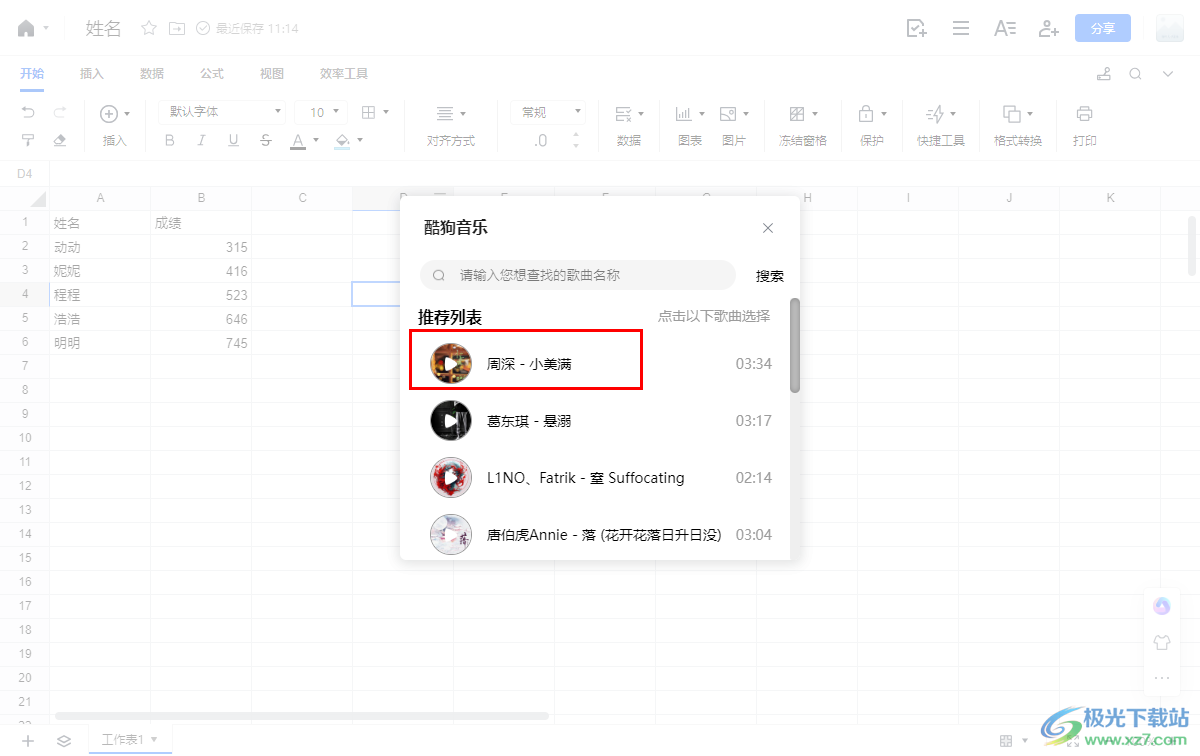Redo the last undone action
This screenshot has width=1200, height=756.
[60, 113]
